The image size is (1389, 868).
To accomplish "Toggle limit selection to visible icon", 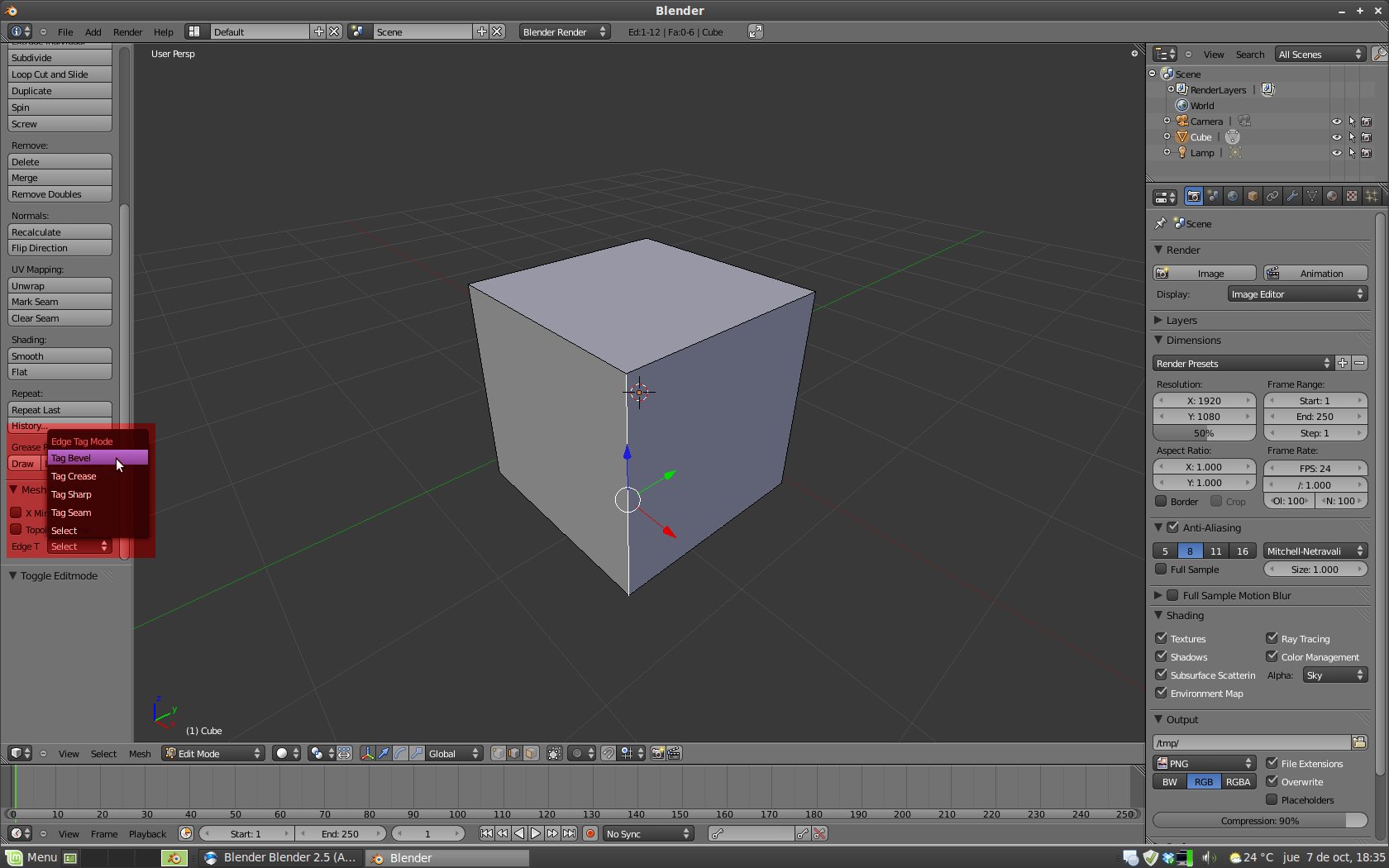I will (555, 753).
